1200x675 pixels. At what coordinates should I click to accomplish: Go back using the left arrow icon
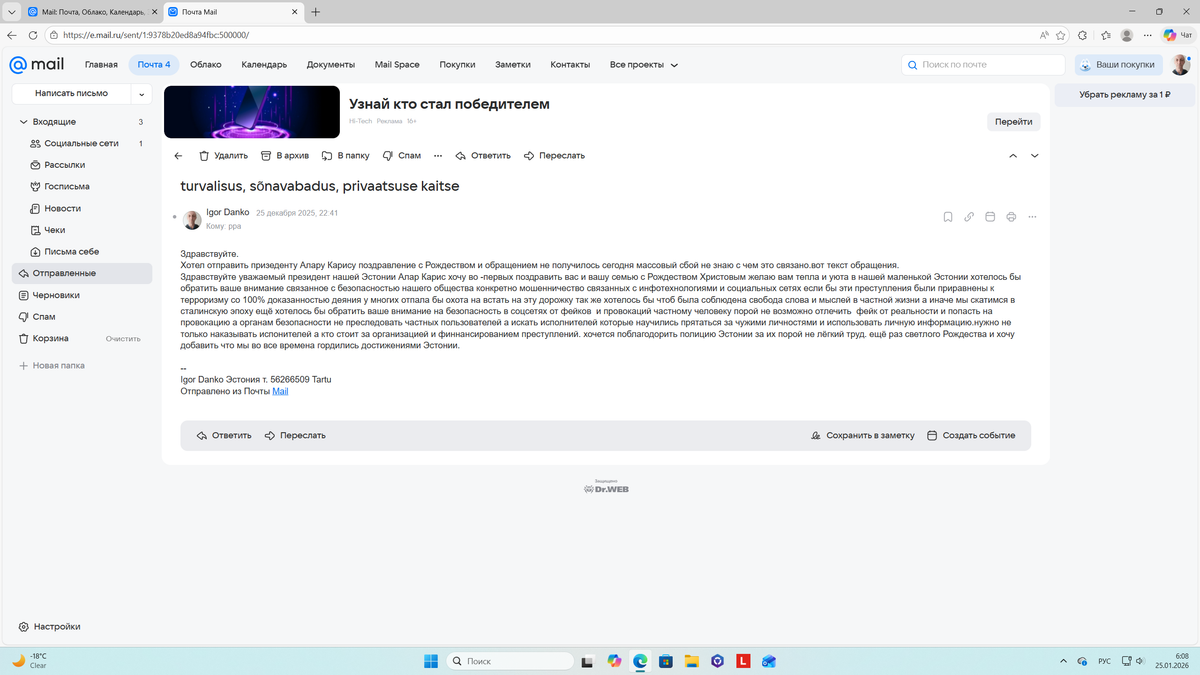(178, 156)
